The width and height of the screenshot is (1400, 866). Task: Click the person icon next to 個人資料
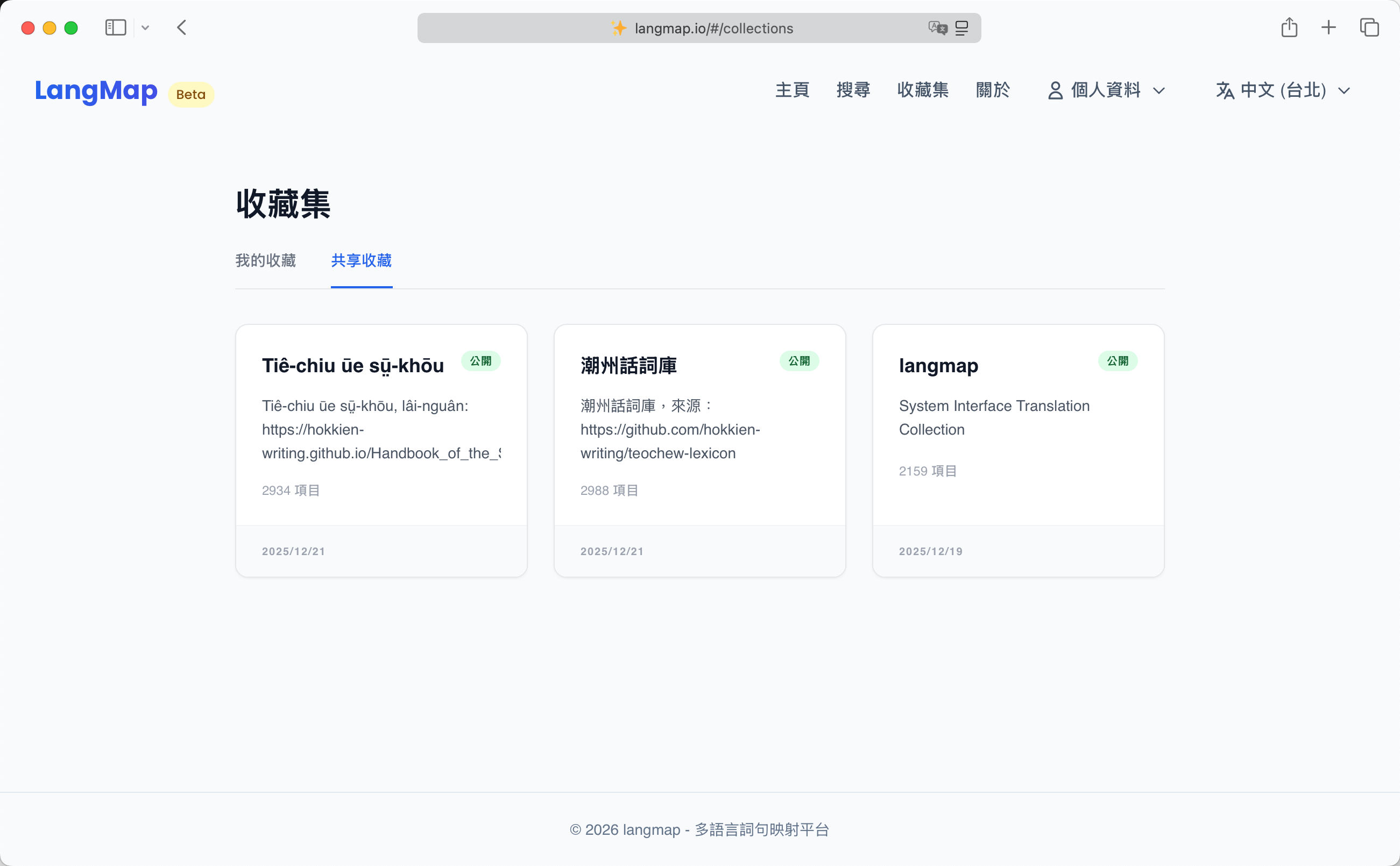(1056, 90)
